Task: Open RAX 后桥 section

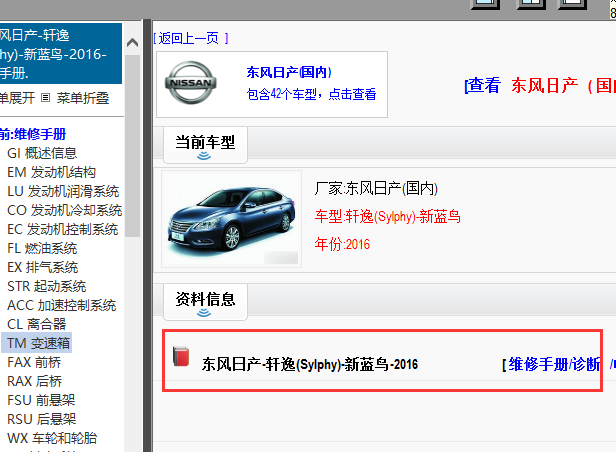Action: 35,381
